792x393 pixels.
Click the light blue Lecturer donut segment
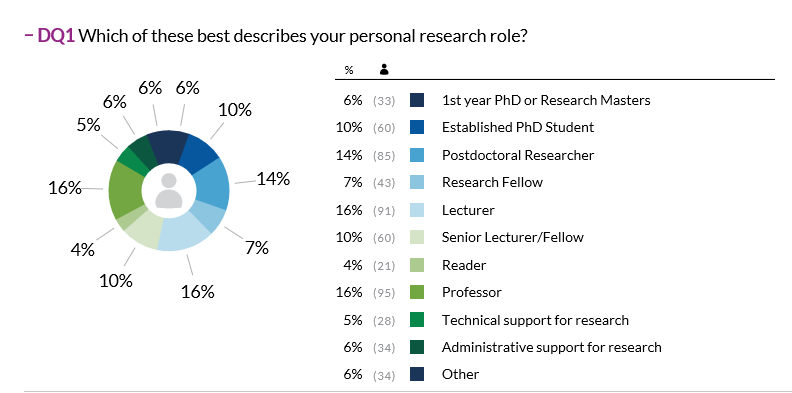pos(183,234)
